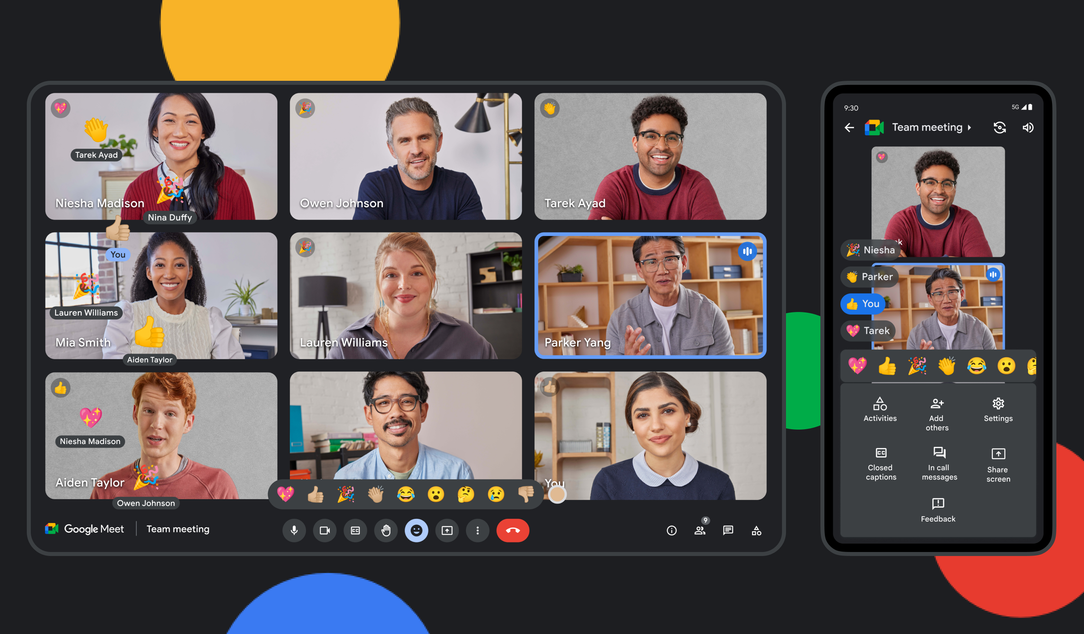
Task: Mute the microphone in the desktop toolbar
Action: click(294, 530)
